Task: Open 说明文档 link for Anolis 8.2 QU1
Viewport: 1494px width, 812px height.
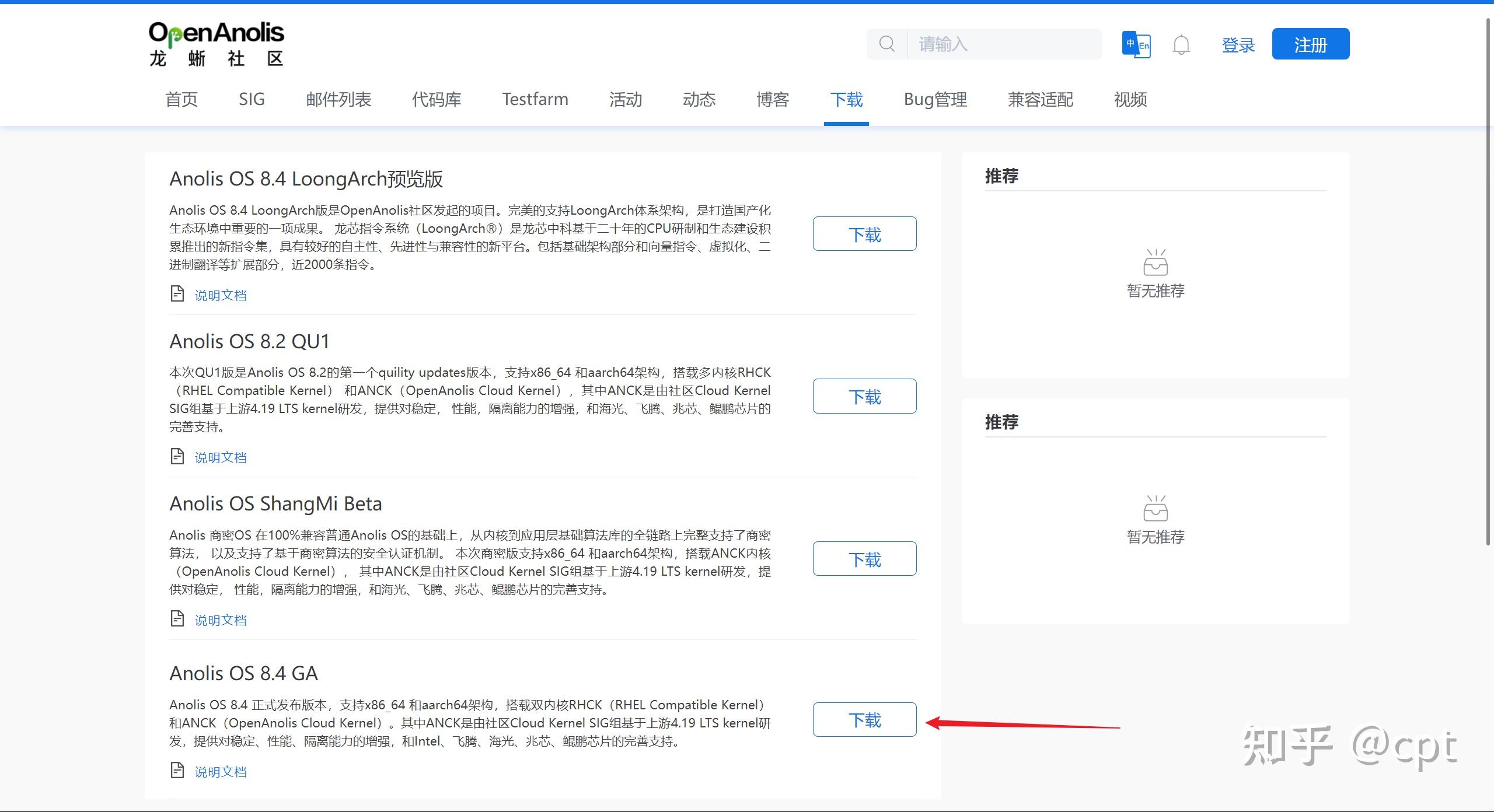Action: (221, 457)
